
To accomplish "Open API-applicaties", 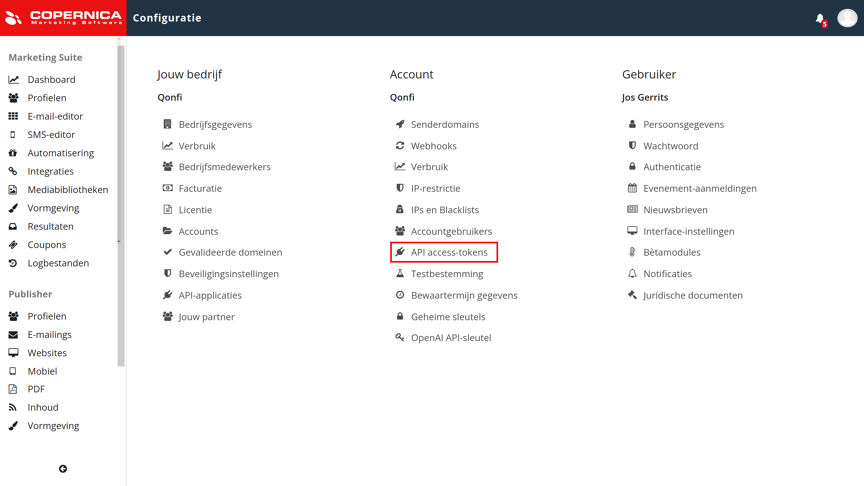I will pos(210,295).
